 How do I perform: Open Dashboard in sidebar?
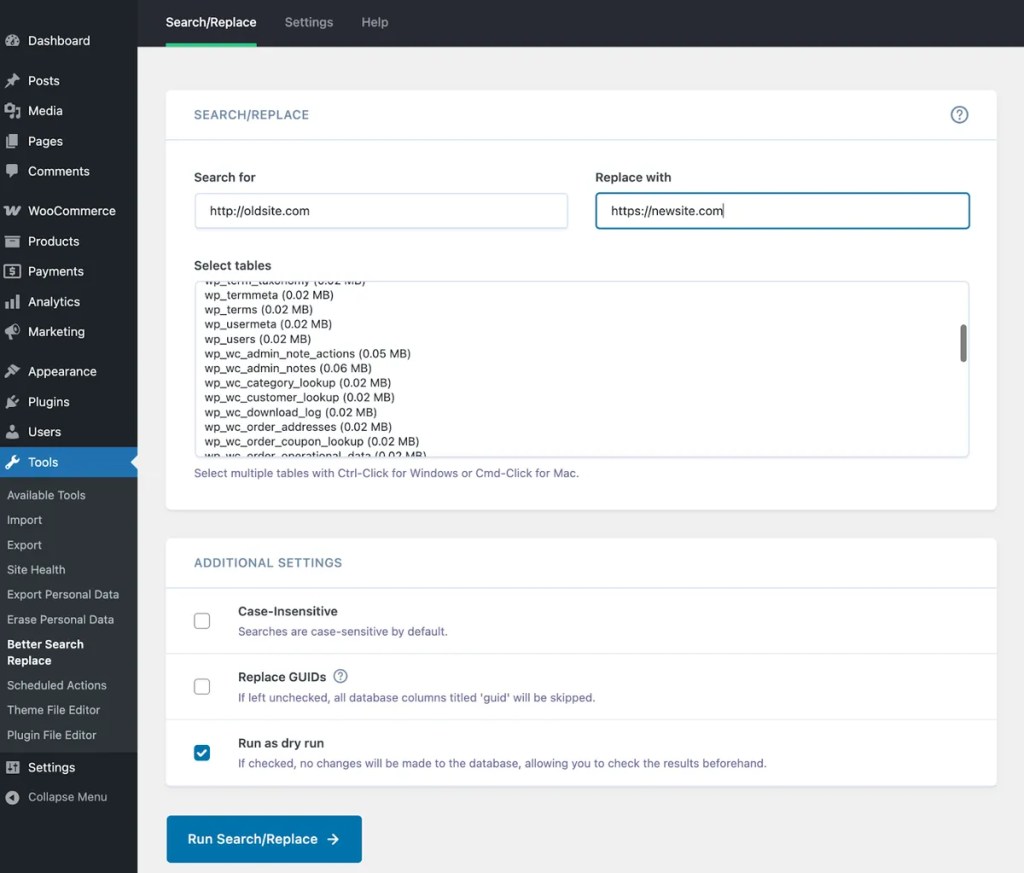click(x=59, y=40)
